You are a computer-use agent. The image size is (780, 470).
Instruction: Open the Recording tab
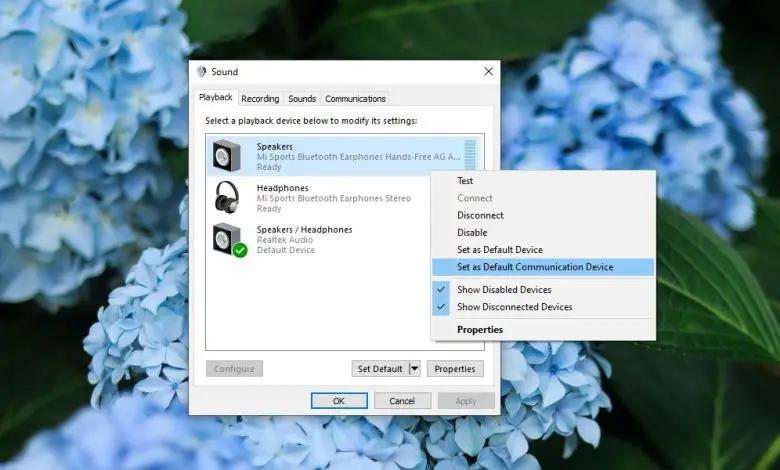point(260,98)
